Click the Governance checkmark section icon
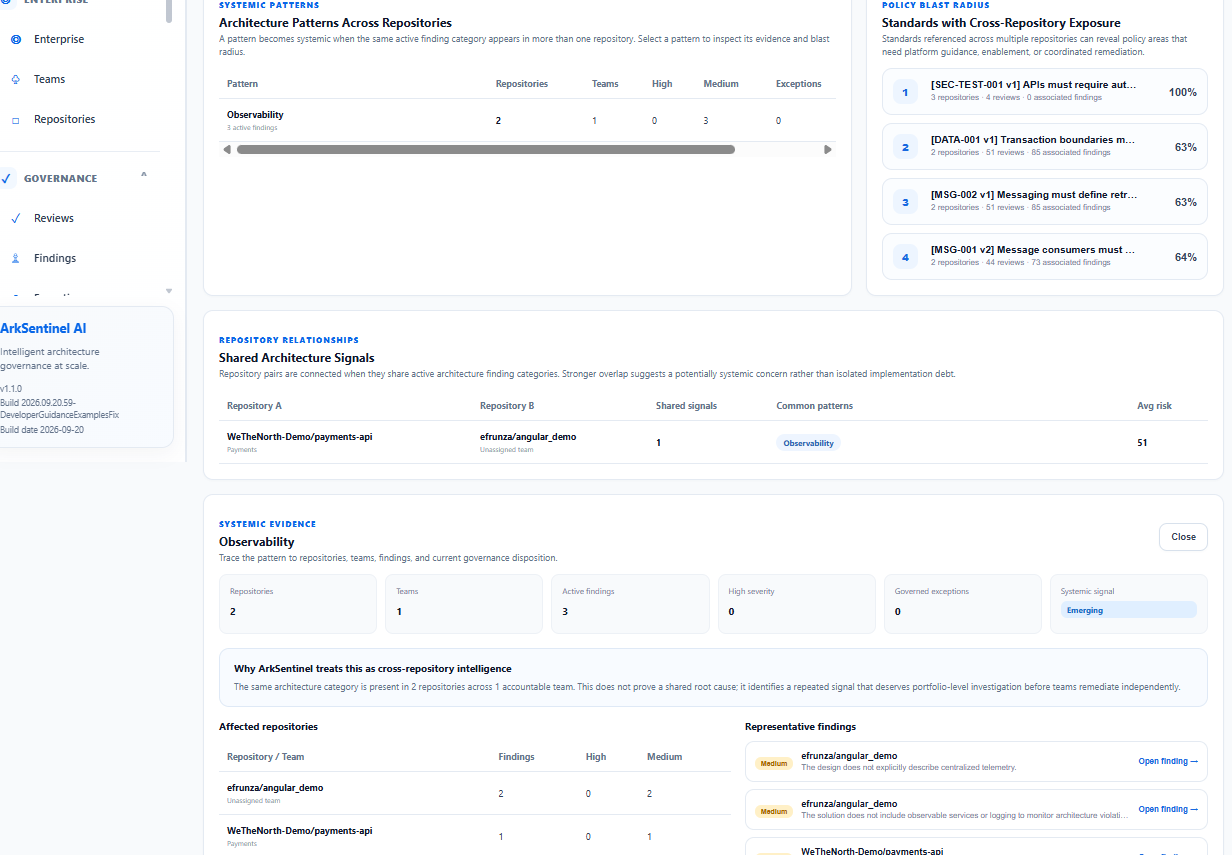Viewport: 1232px width, 855px height. click(6, 178)
